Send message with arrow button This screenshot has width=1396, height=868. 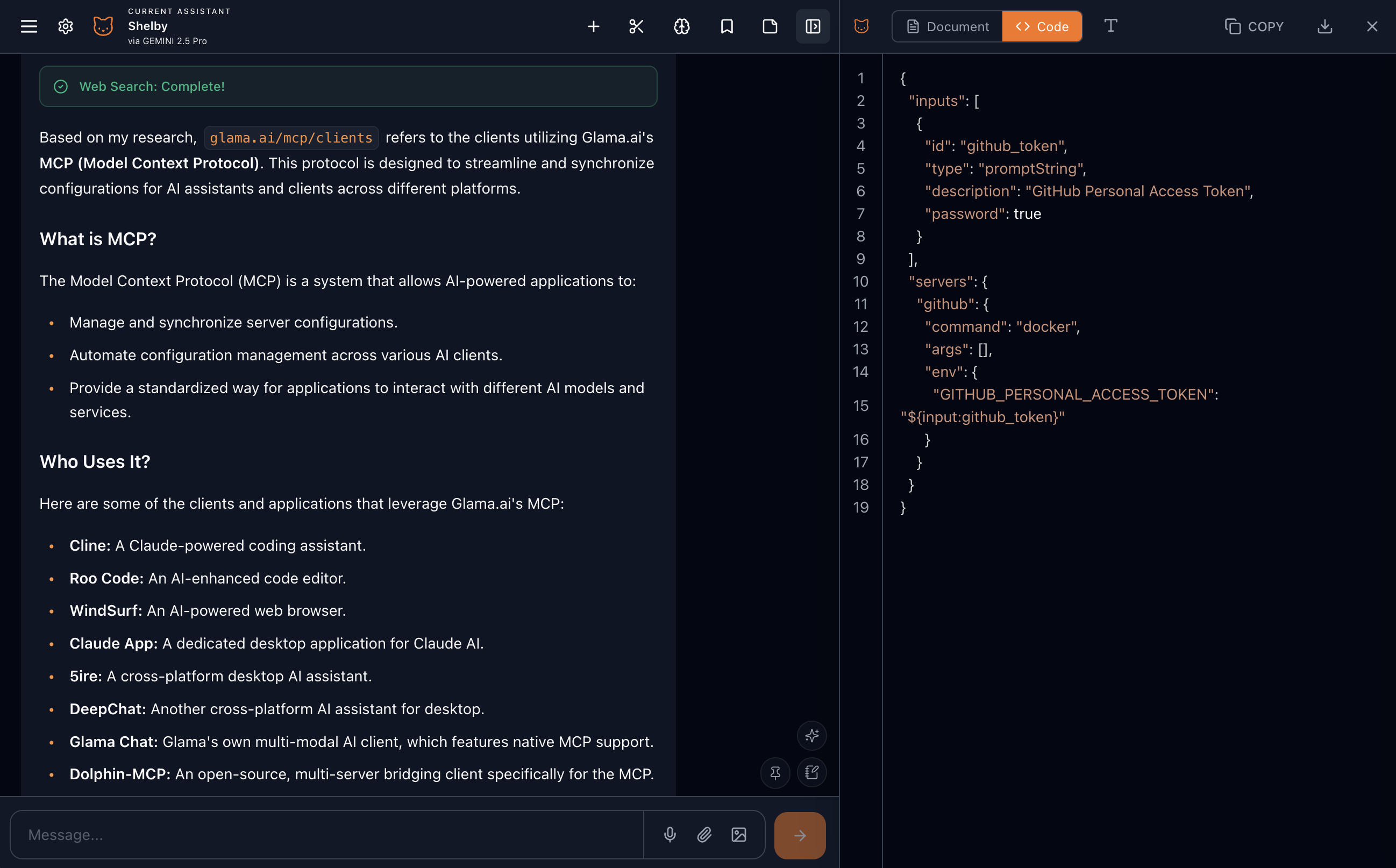tap(800, 835)
